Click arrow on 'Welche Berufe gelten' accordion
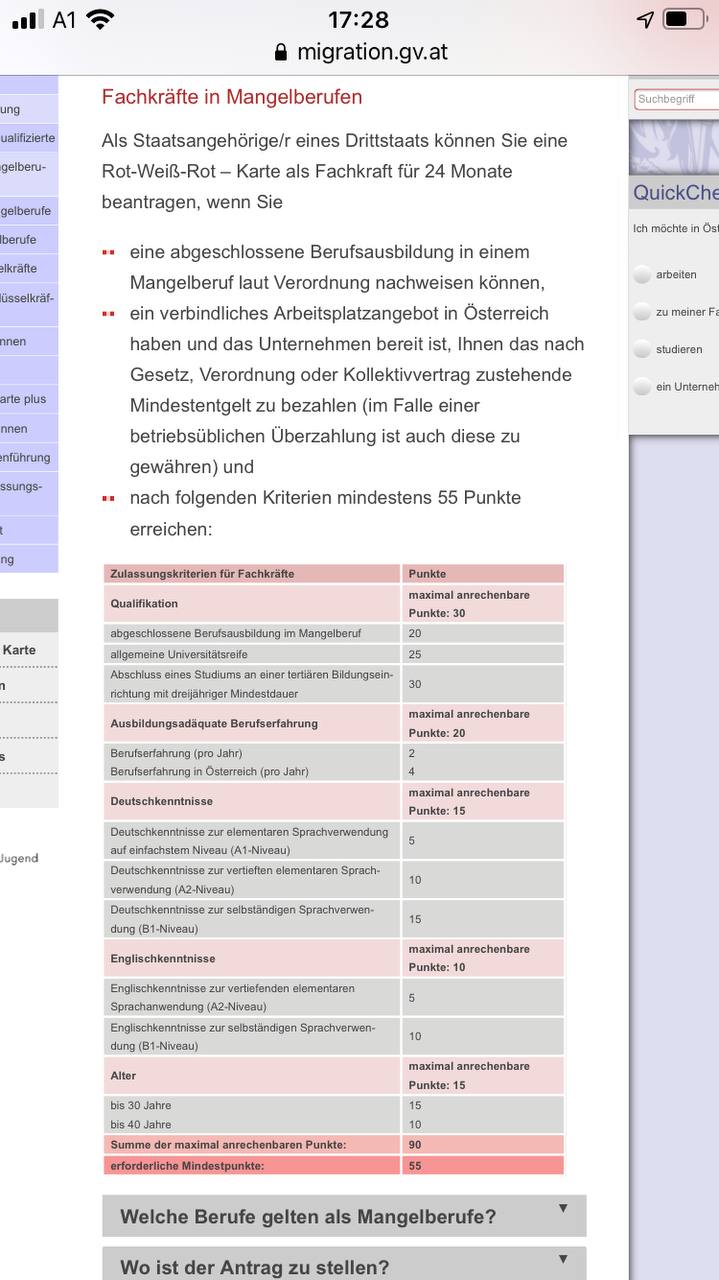The width and height of the screenshot is (719, 1280). pyautogui.click(x=563, y=1209)
